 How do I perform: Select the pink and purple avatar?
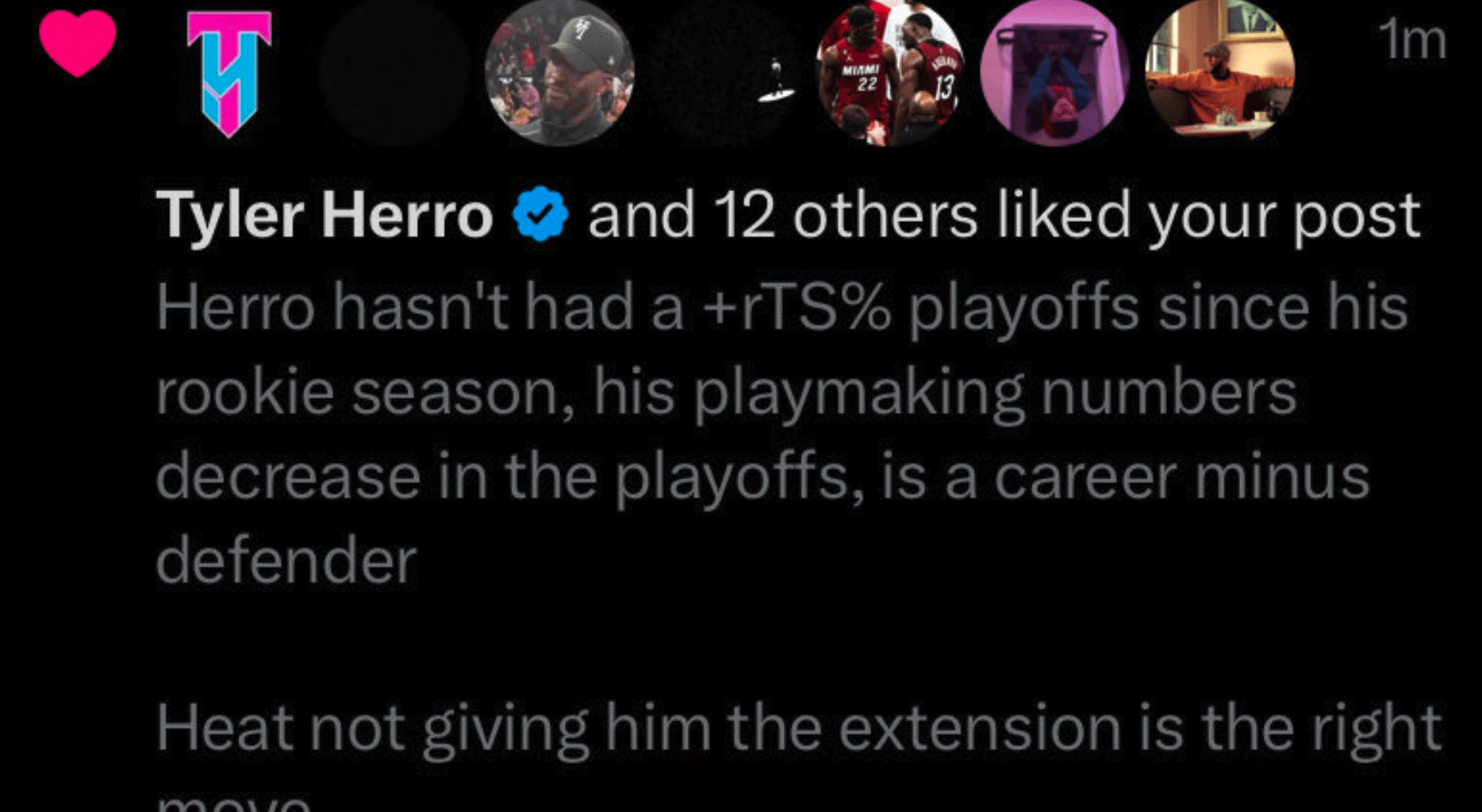tap(1055, 73)
